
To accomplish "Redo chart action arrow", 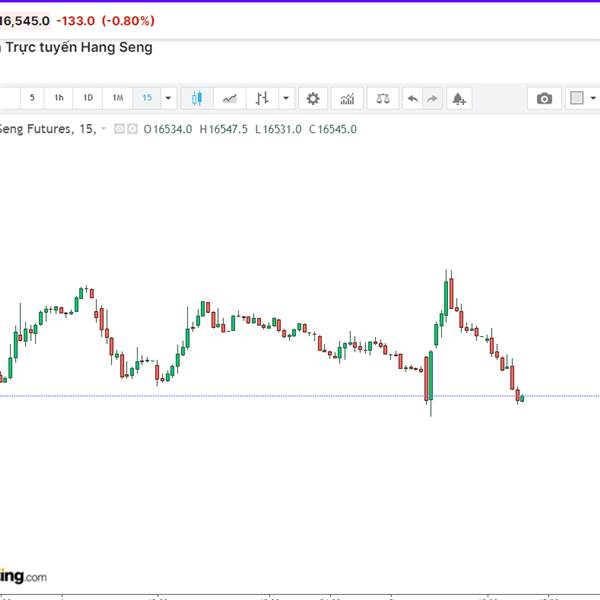I will pos(432,98).
